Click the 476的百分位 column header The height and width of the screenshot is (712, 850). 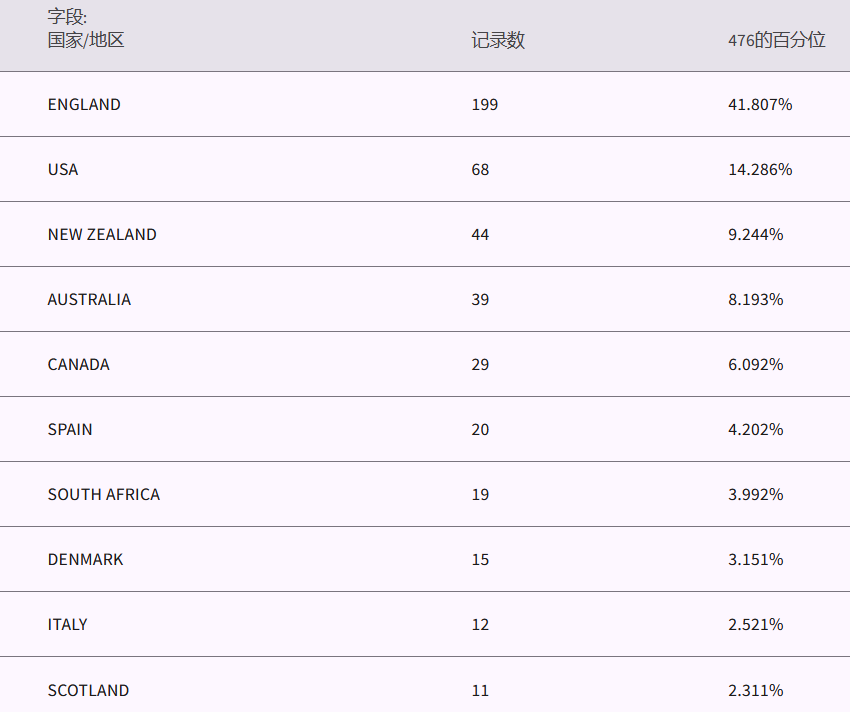tap(776, 41)
